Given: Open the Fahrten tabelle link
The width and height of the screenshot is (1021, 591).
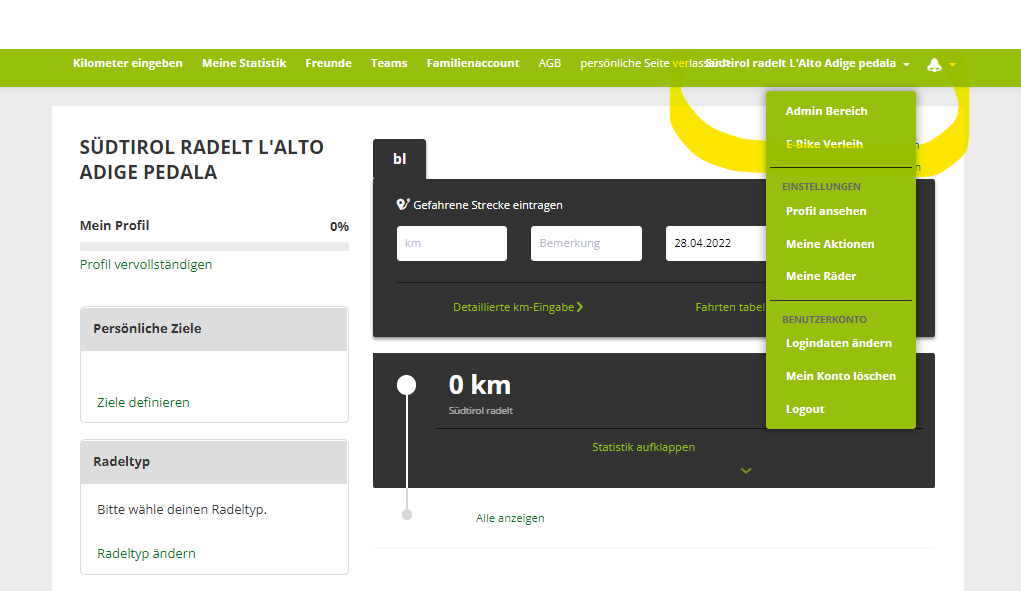Looking at the screenshot, I should [730, 307].
